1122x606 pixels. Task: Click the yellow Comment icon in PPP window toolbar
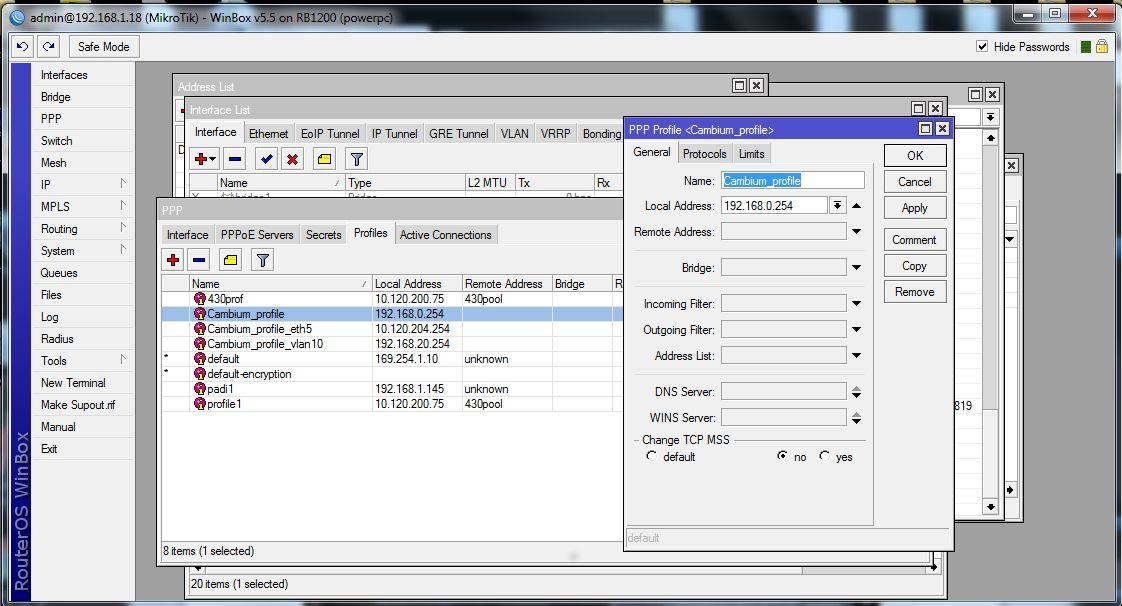pyautogui.click(x=230, y=260)
